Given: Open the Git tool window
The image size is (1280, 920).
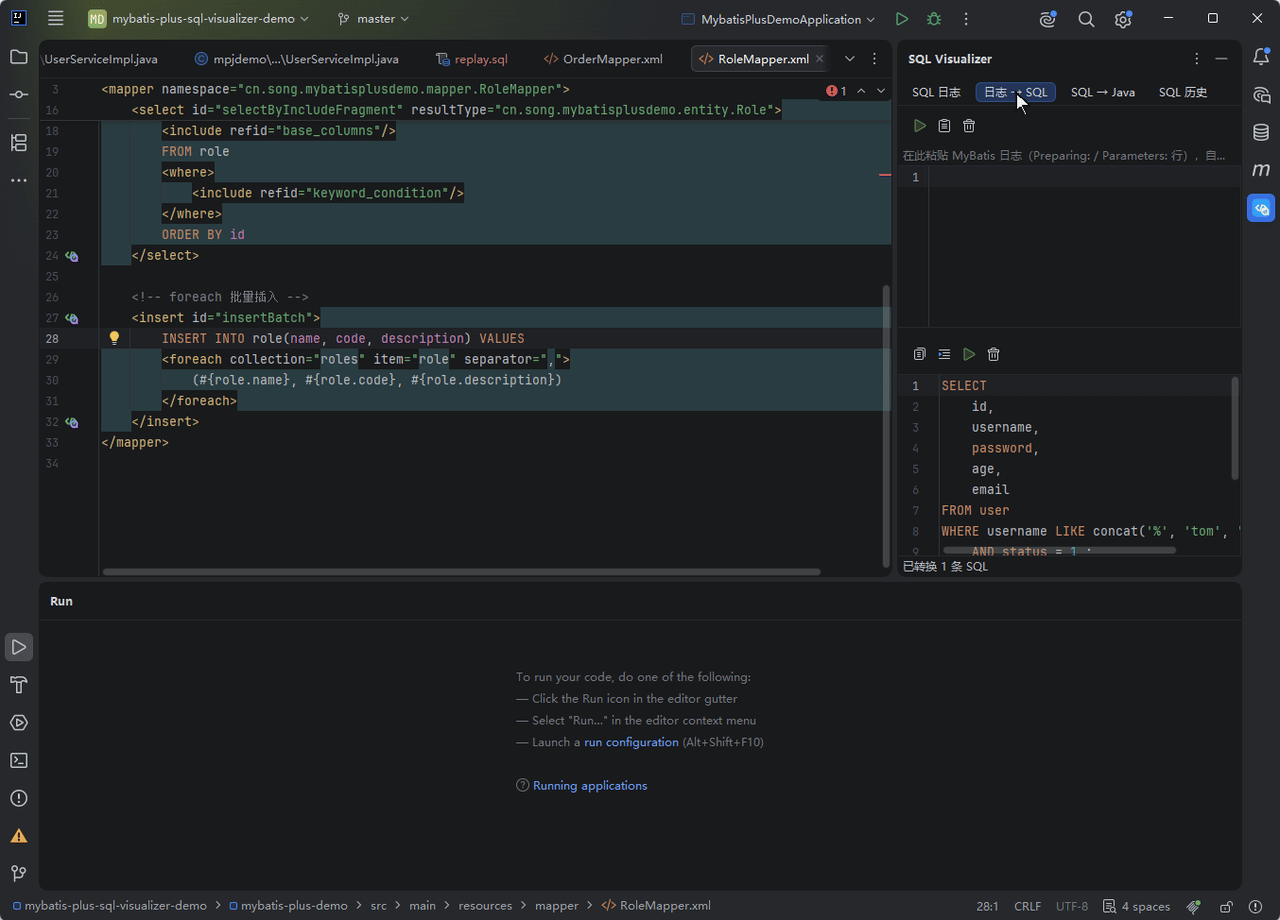Looking at the screenshot, I should [19, 873].
